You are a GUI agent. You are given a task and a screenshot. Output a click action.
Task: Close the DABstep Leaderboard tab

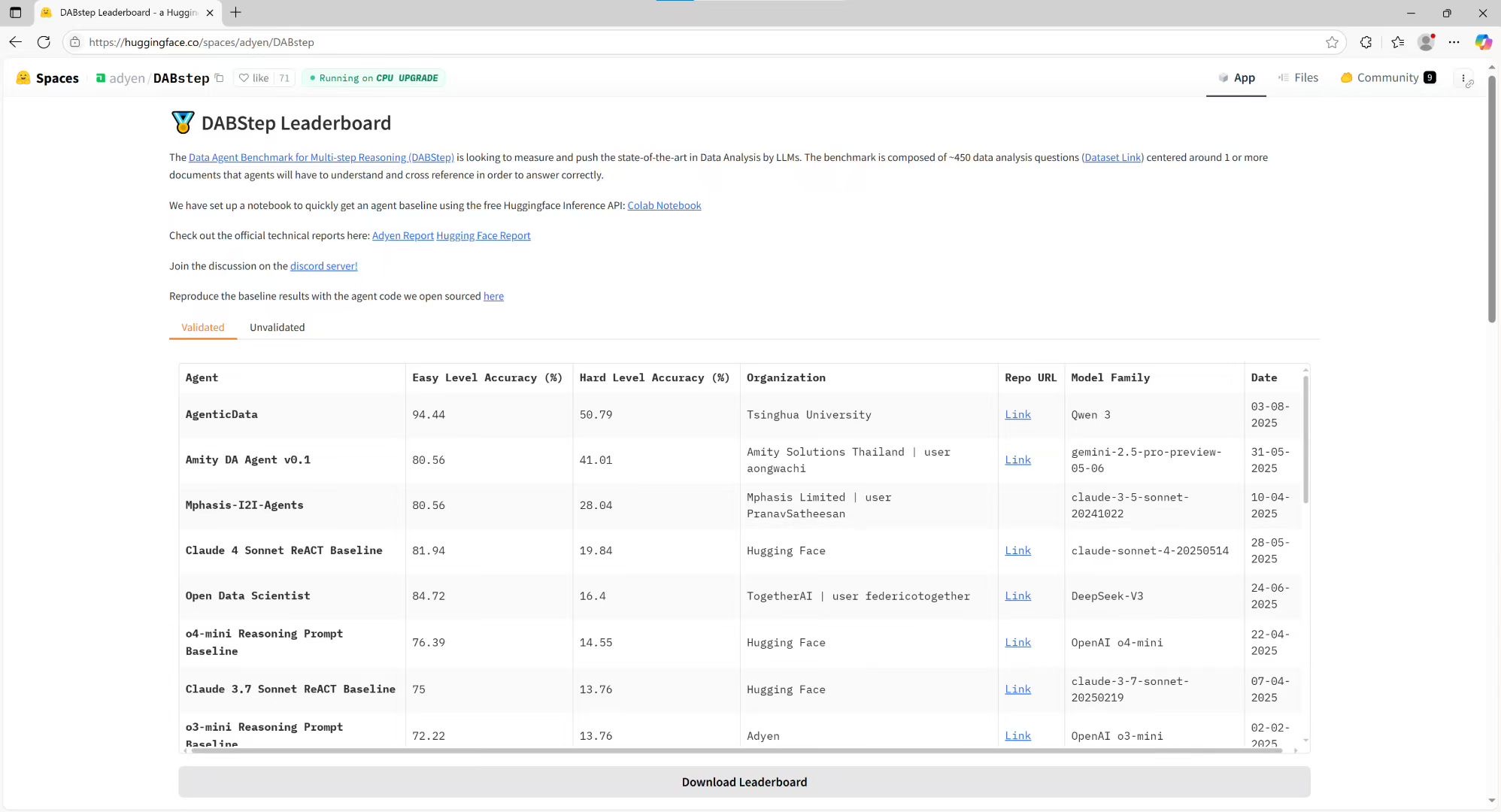pos(210,13)
